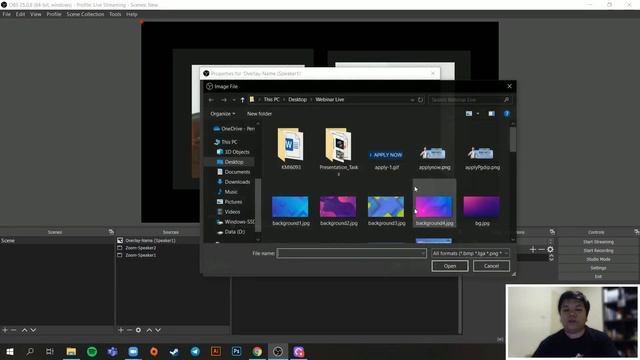Click the File name input field
Image resolution: width=640 pixels, height=360 pixels.
coord(351,253)
